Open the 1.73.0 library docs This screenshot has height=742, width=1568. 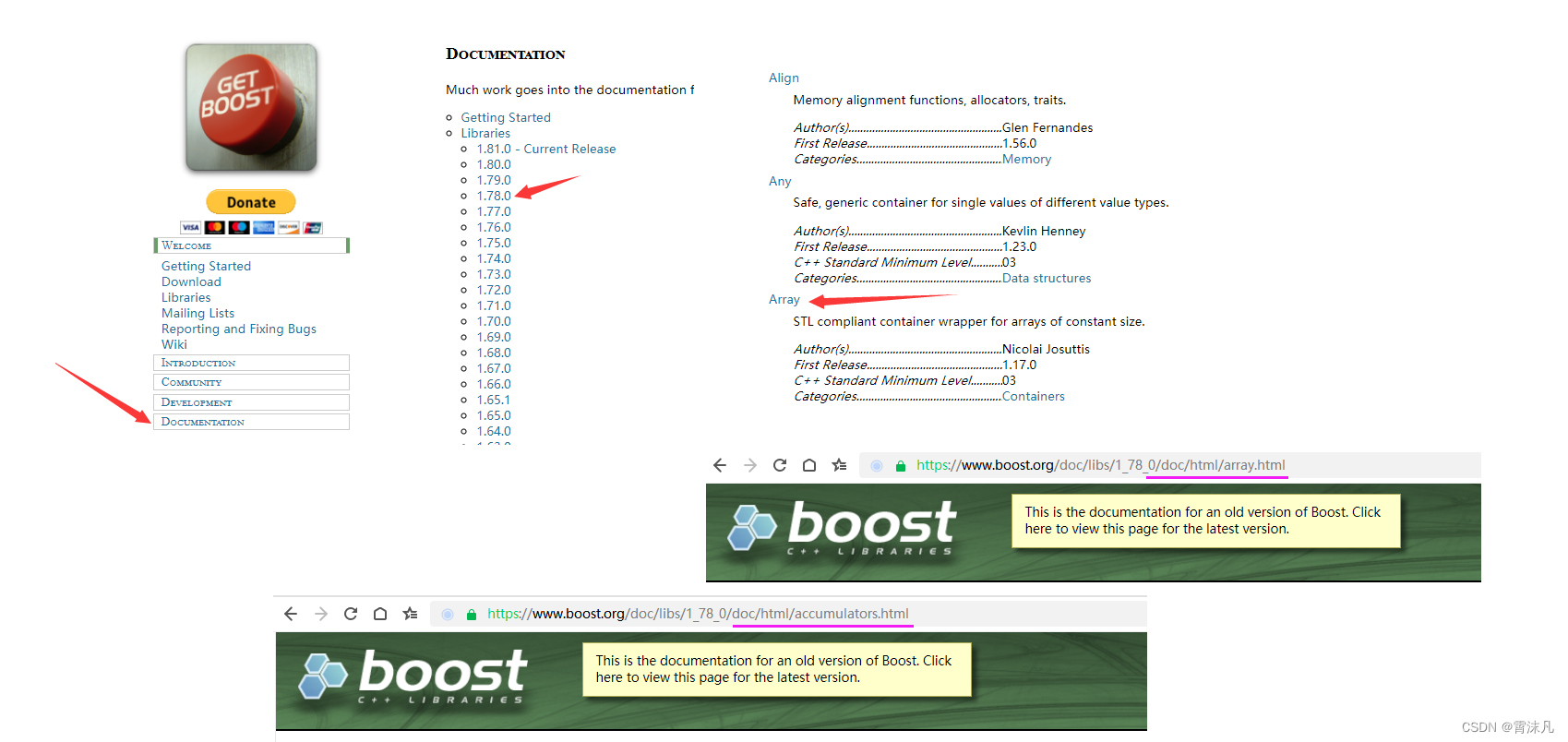(494, 274)
